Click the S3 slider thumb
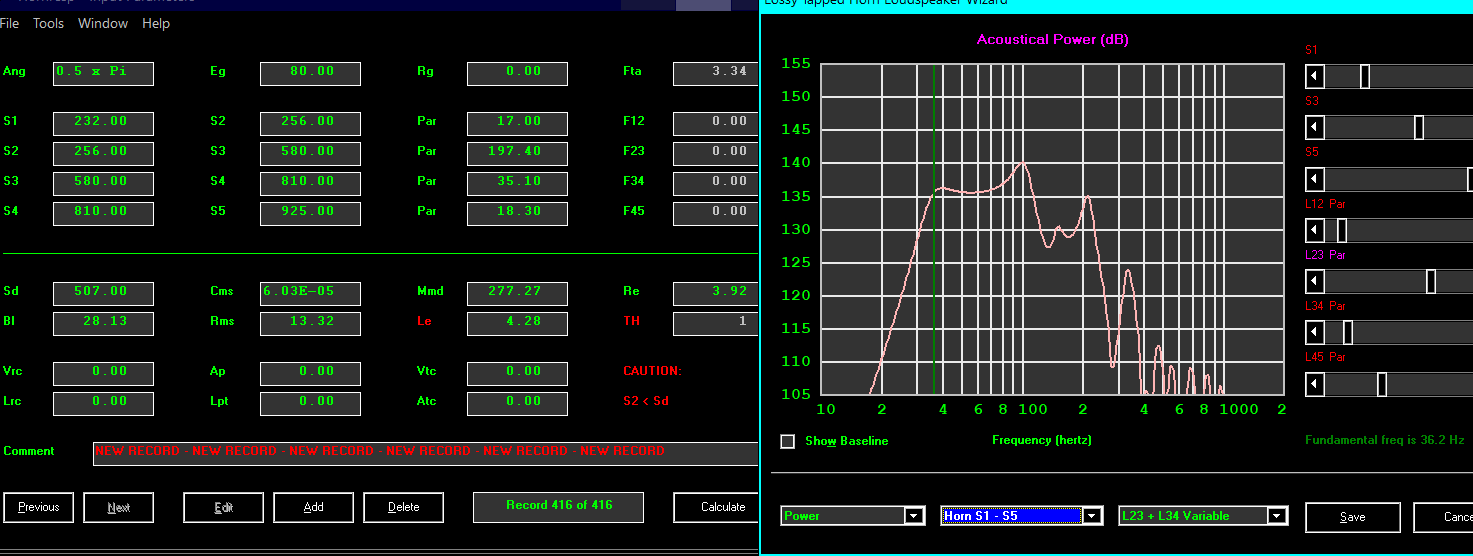 [x=1418, y=127]
